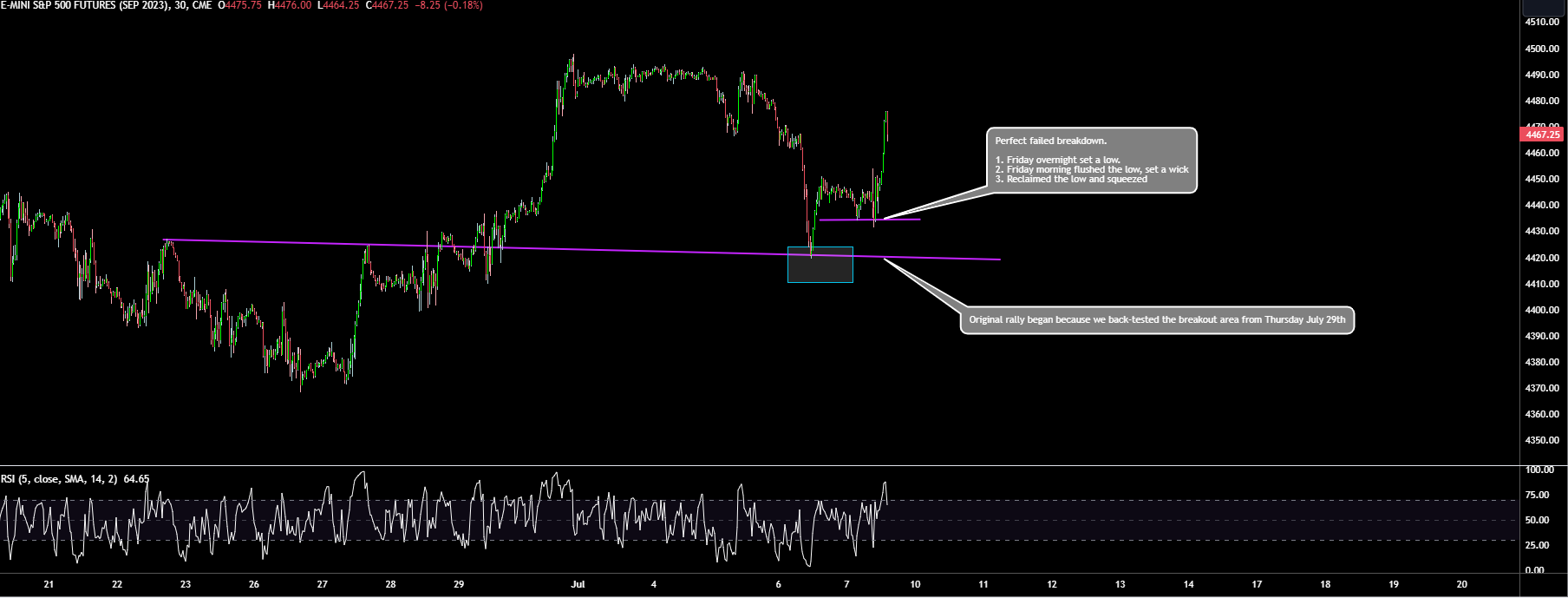
Task: Click date 22 on the time axis
Action: pos(117,584)
